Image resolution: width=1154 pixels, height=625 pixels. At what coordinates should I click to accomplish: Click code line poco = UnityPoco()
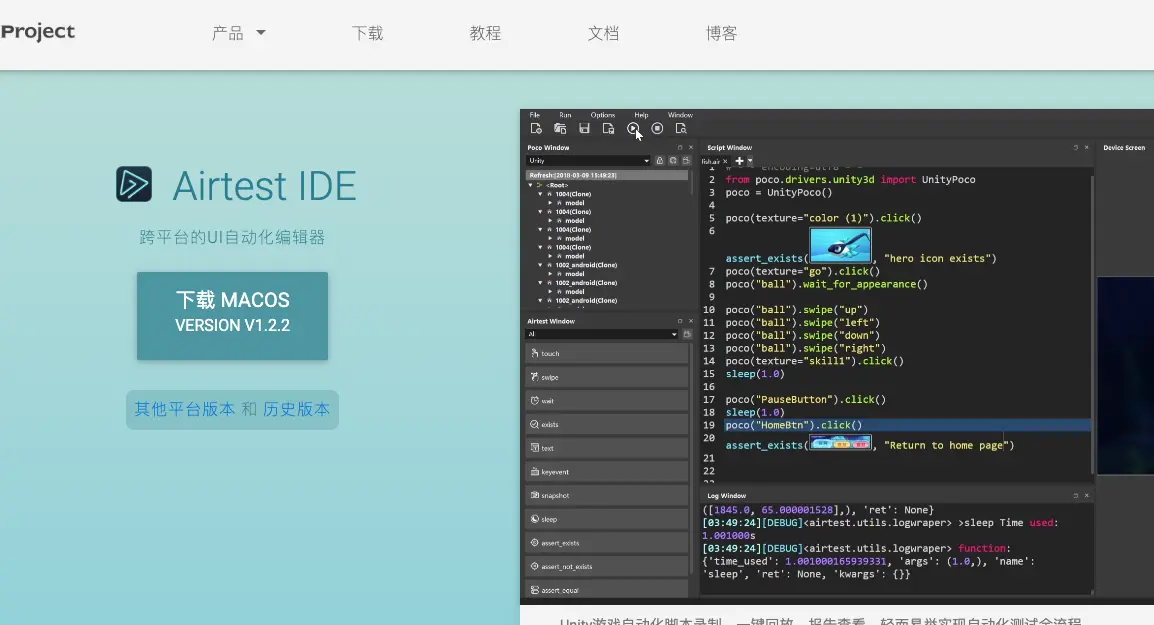[779, 193]
